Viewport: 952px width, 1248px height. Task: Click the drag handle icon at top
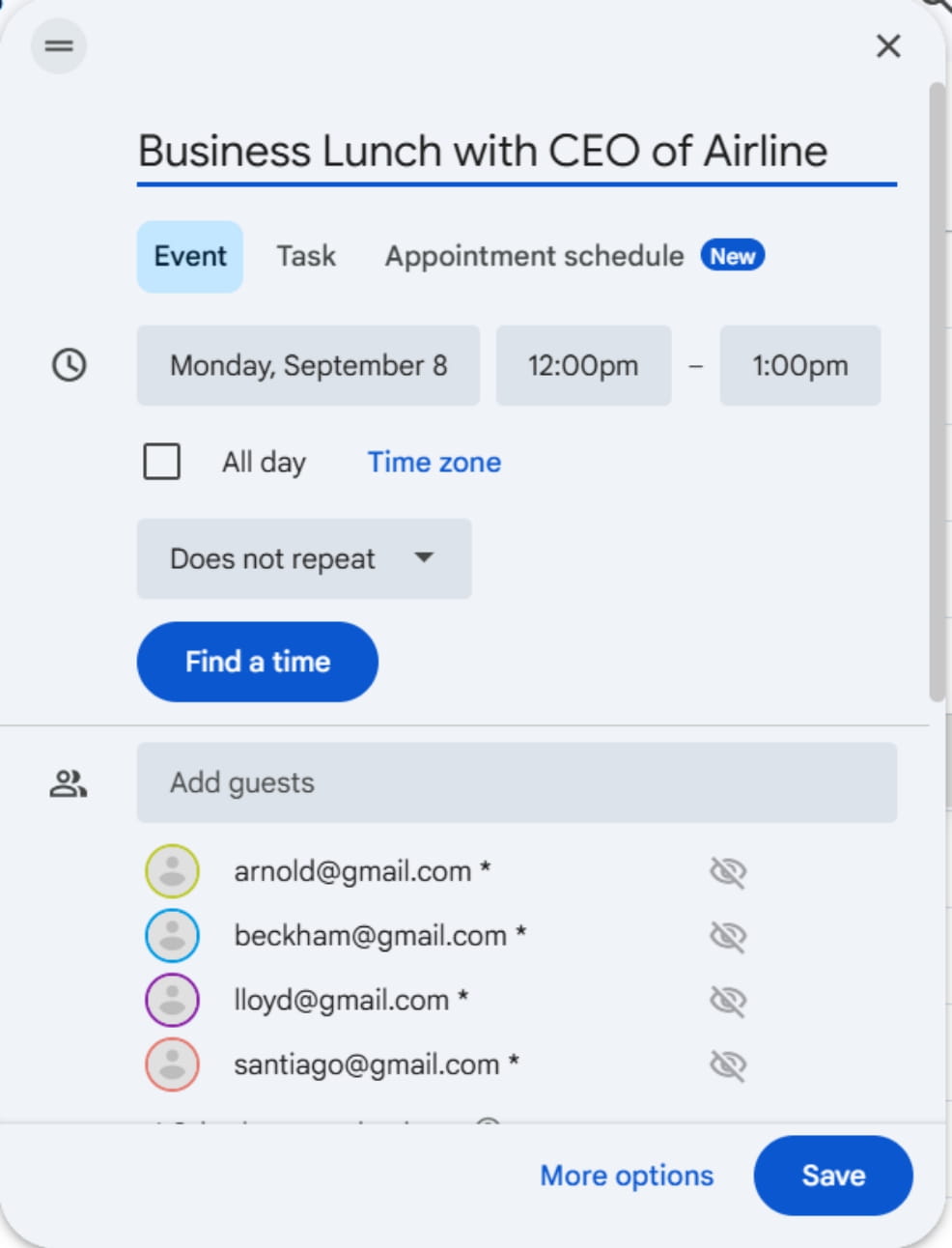coord(59,46)
